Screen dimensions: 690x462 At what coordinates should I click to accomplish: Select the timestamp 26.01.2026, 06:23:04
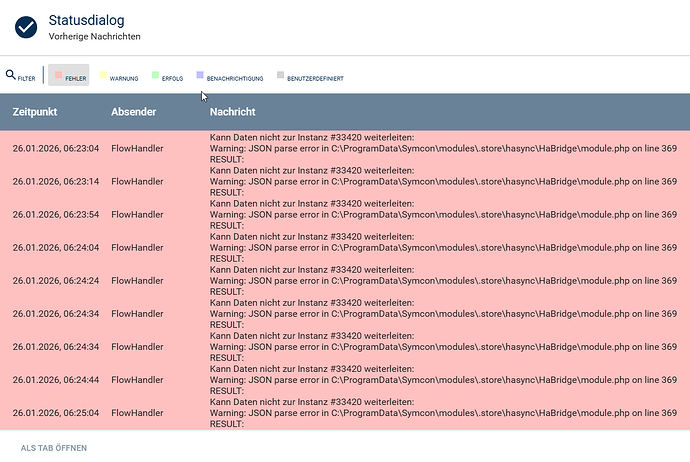[x=56, y=149]
